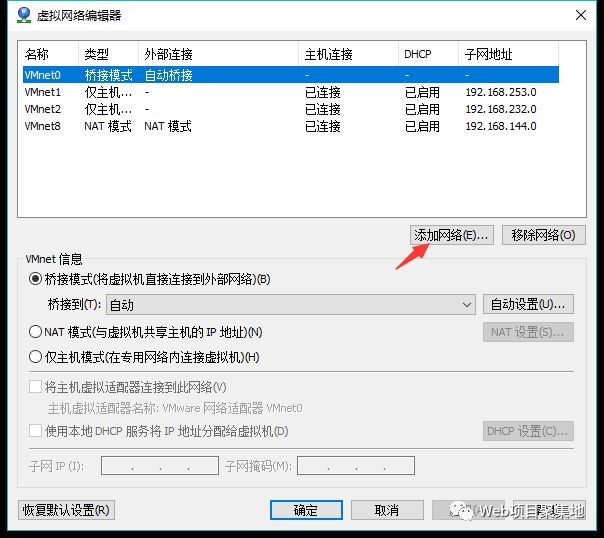The width and height of the screenshot is (604, 538).
Task: Click subnet address 192.168.232.0
Action: click(x=501, y=109)
